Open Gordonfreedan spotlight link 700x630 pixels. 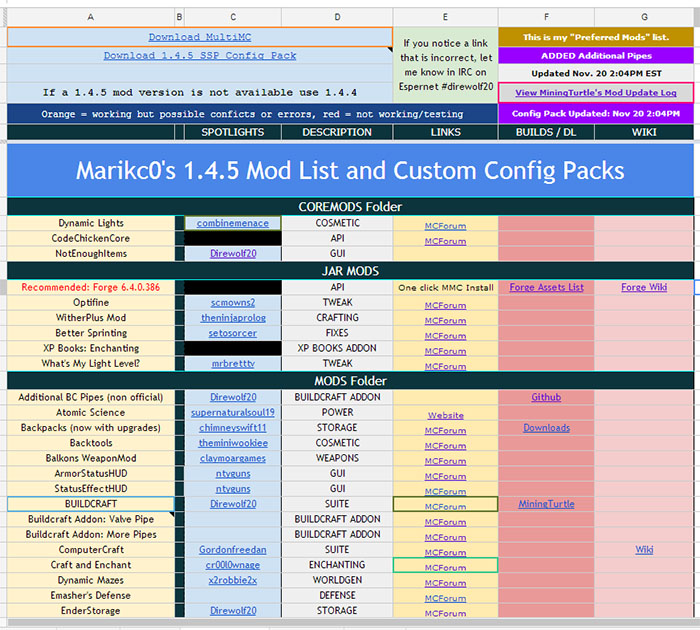click(233, 550)
